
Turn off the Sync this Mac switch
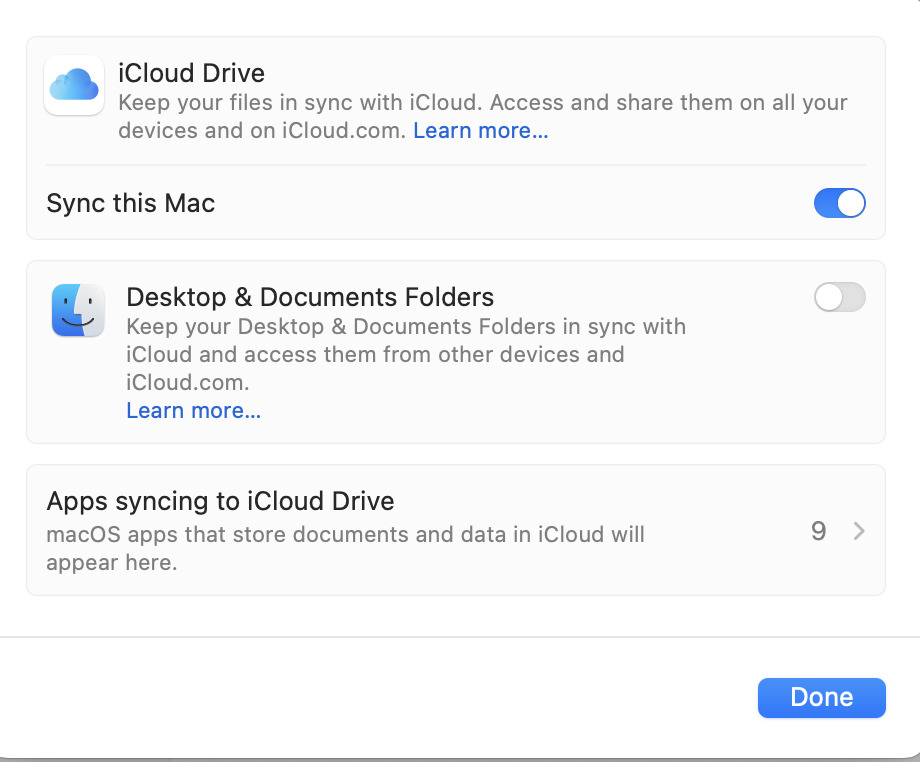click(x=840, y=203)
